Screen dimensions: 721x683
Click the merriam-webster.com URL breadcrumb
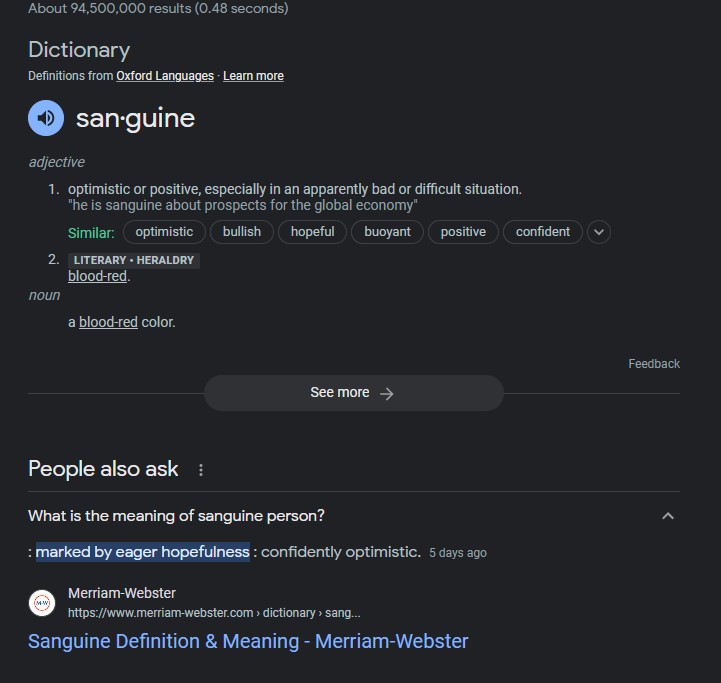(x=214, y=612)
